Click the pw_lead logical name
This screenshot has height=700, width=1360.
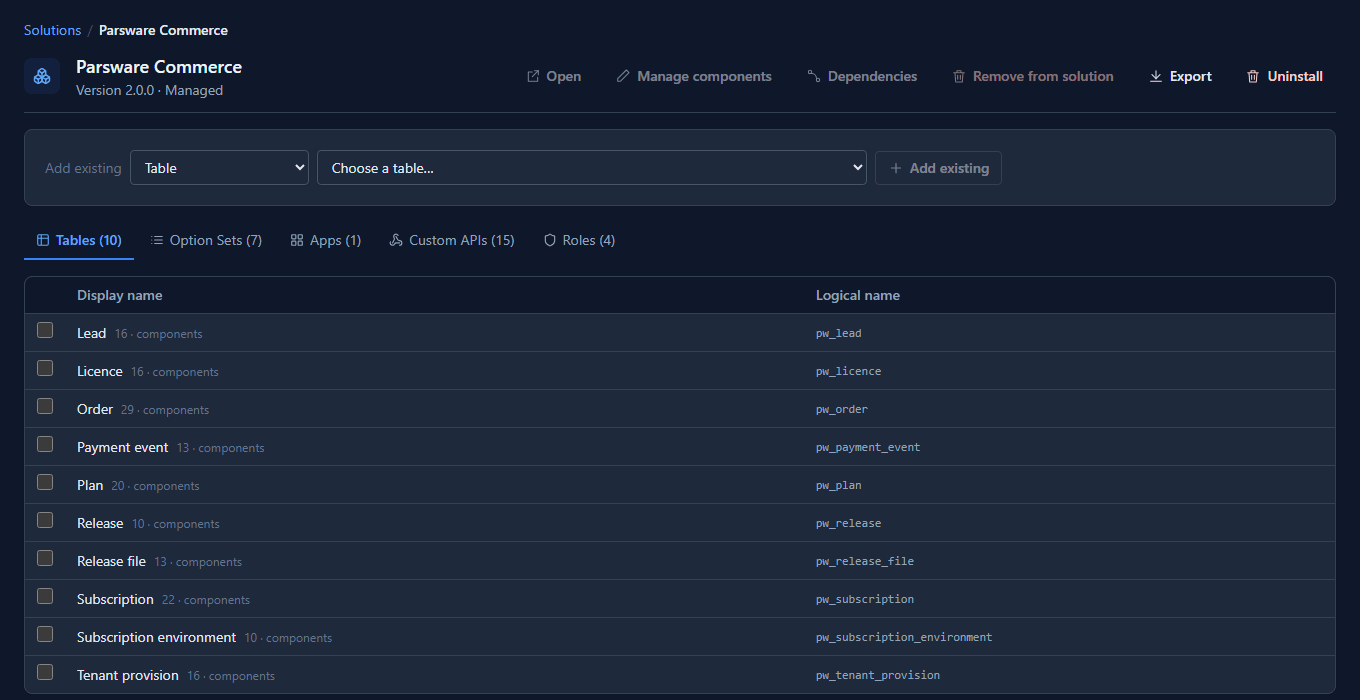tap(838, 333)
